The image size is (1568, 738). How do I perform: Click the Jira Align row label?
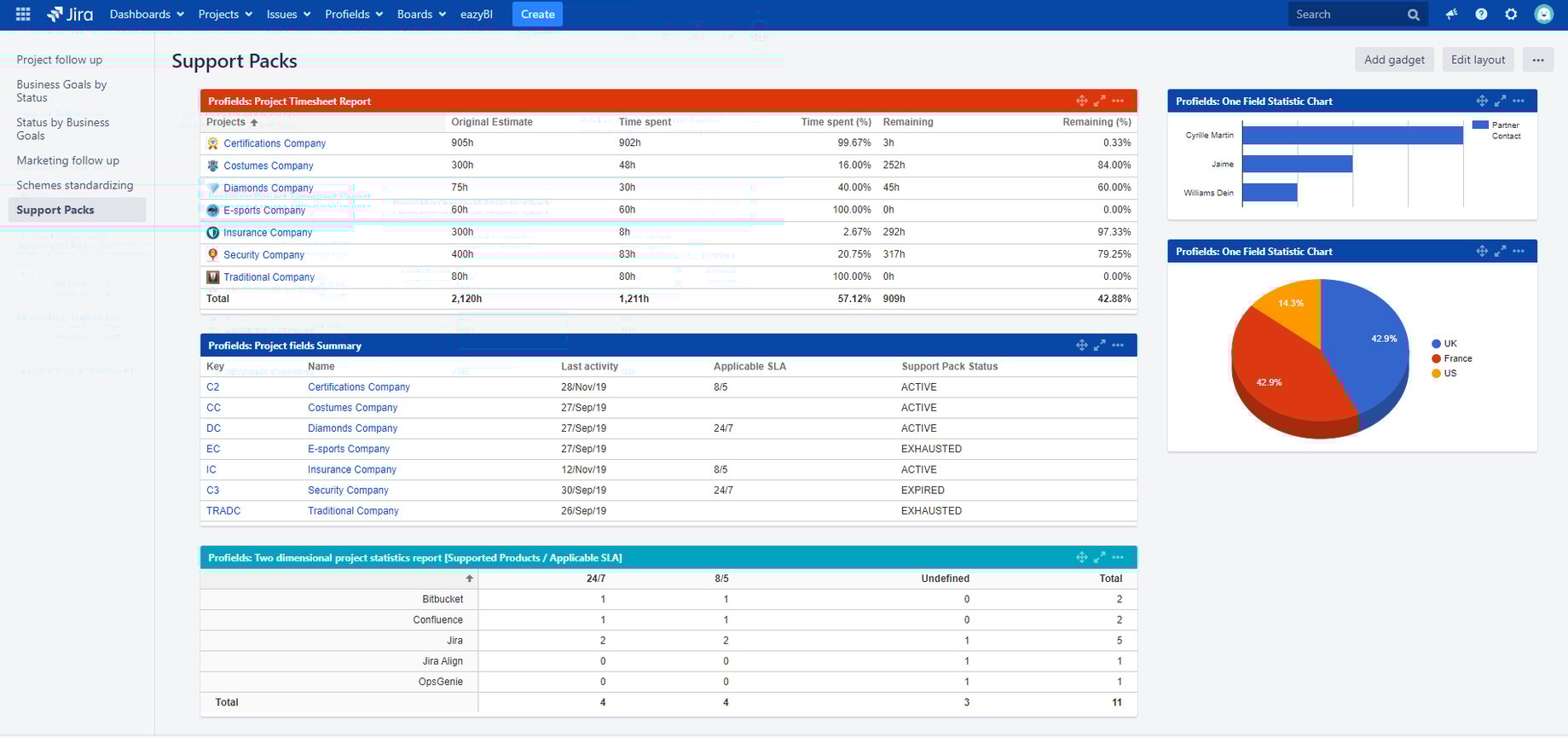point(443,661)
